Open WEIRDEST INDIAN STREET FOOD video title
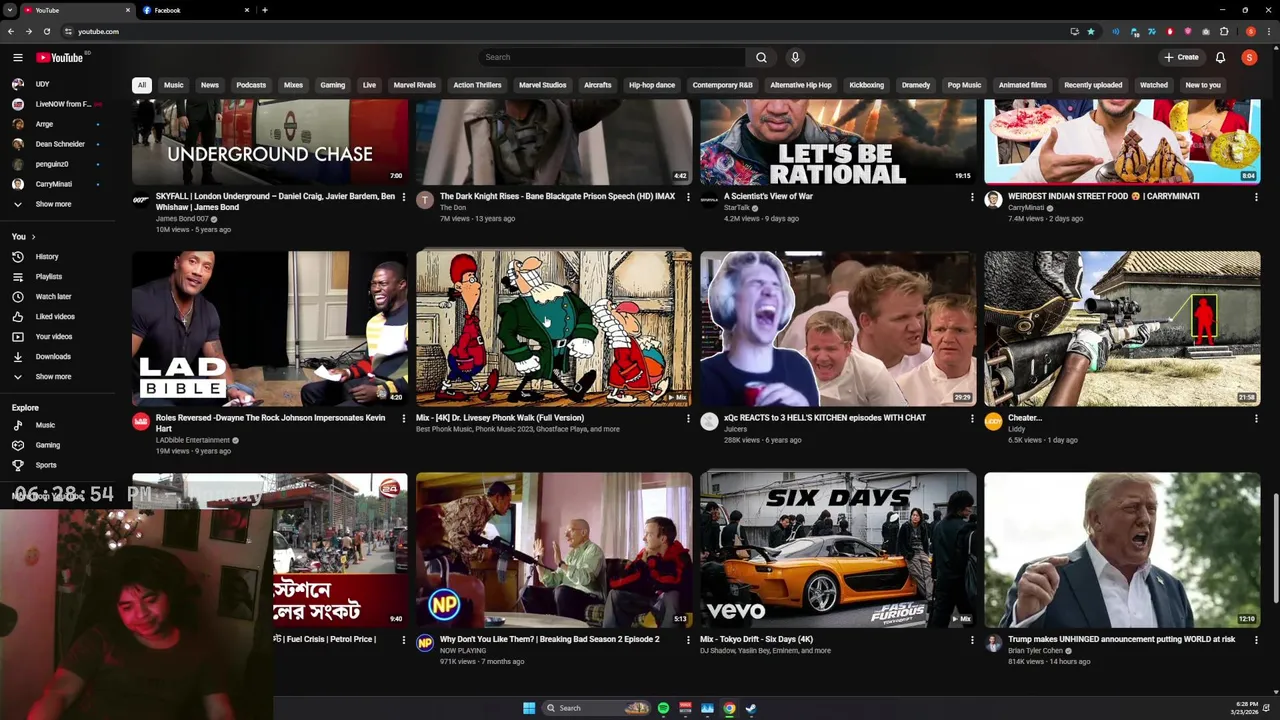This screenshot has width=1280, height=720. coord(1103,196)
